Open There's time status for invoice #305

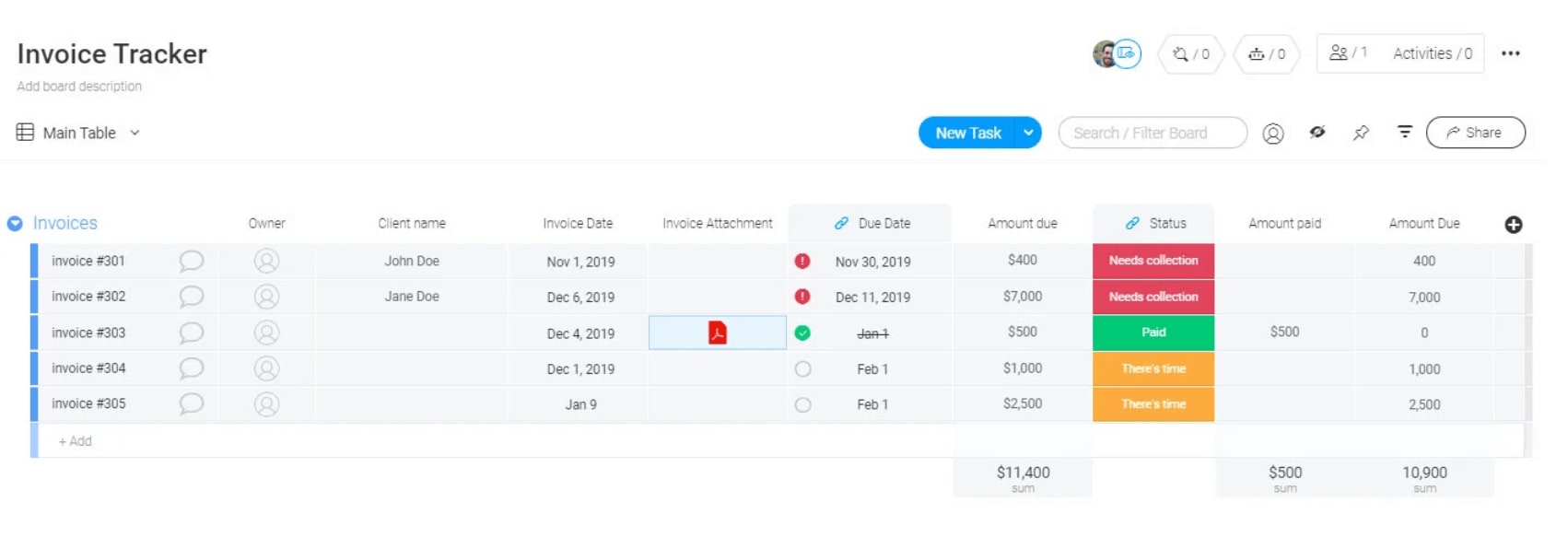point(1153,404)
